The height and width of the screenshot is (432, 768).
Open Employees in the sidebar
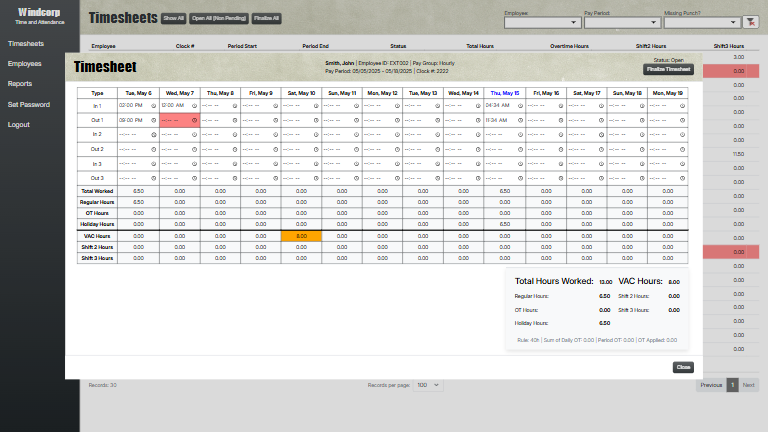click(x=25, y=63)
